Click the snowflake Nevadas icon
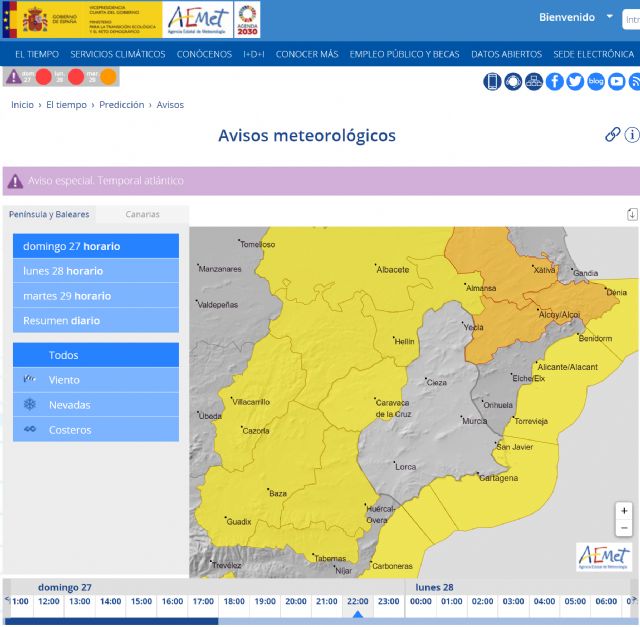Screen dimensions: 640x627 [x=29, y=405]
